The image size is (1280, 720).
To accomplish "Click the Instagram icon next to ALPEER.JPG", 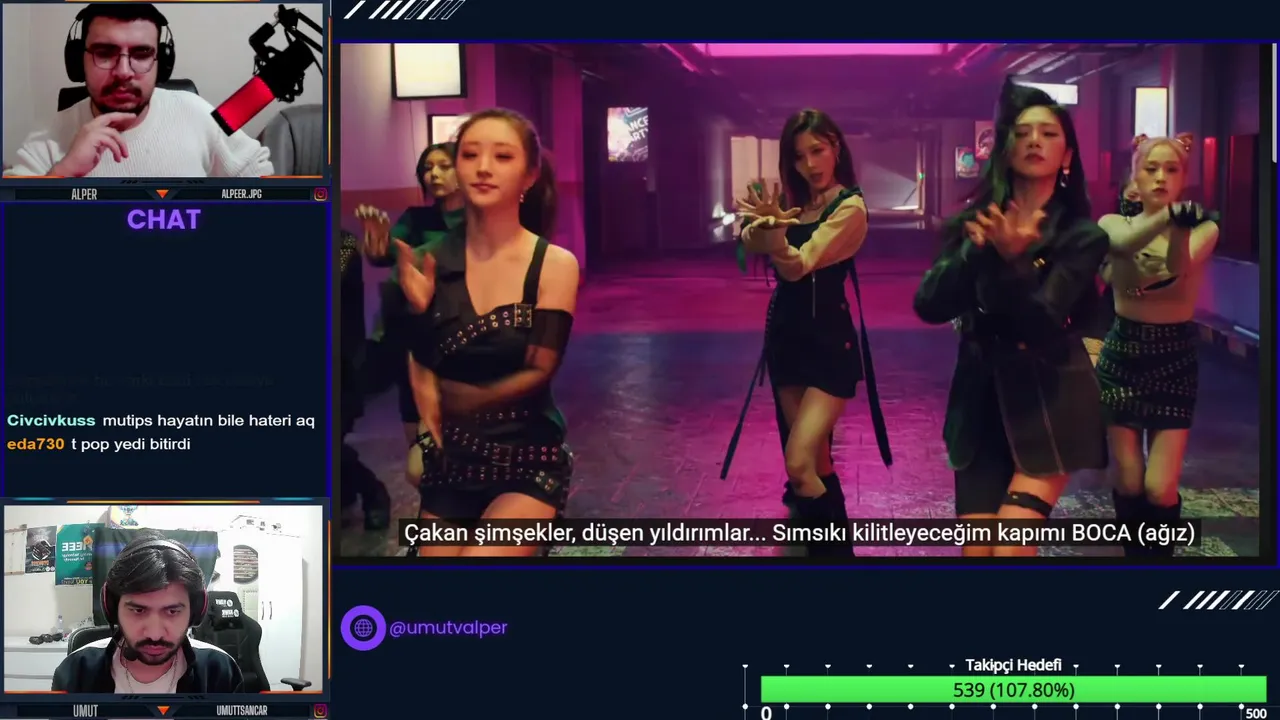I will point(320,194).
